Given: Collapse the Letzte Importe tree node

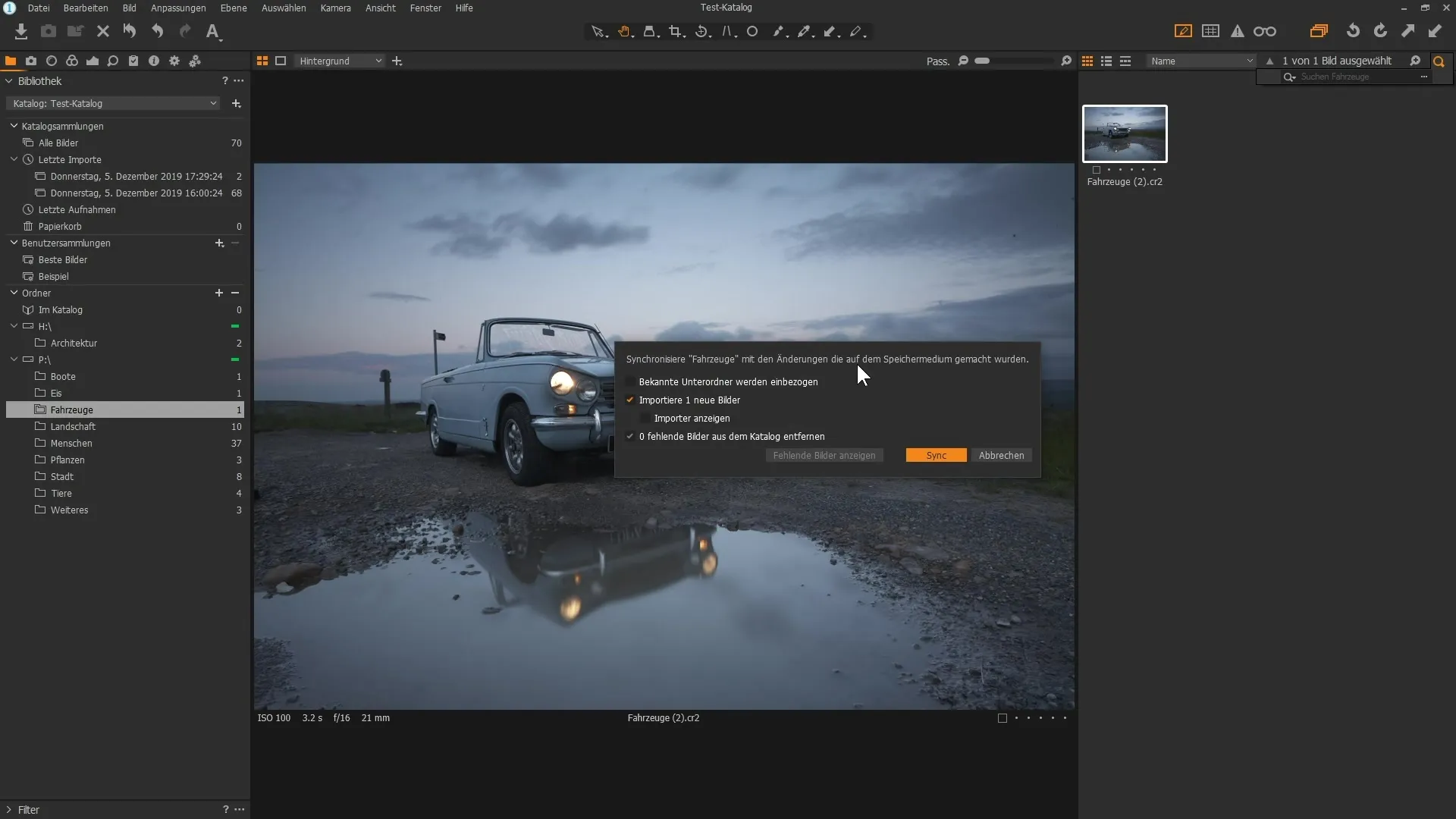Looking at the screenshot, I should click(x=14, y=159).
